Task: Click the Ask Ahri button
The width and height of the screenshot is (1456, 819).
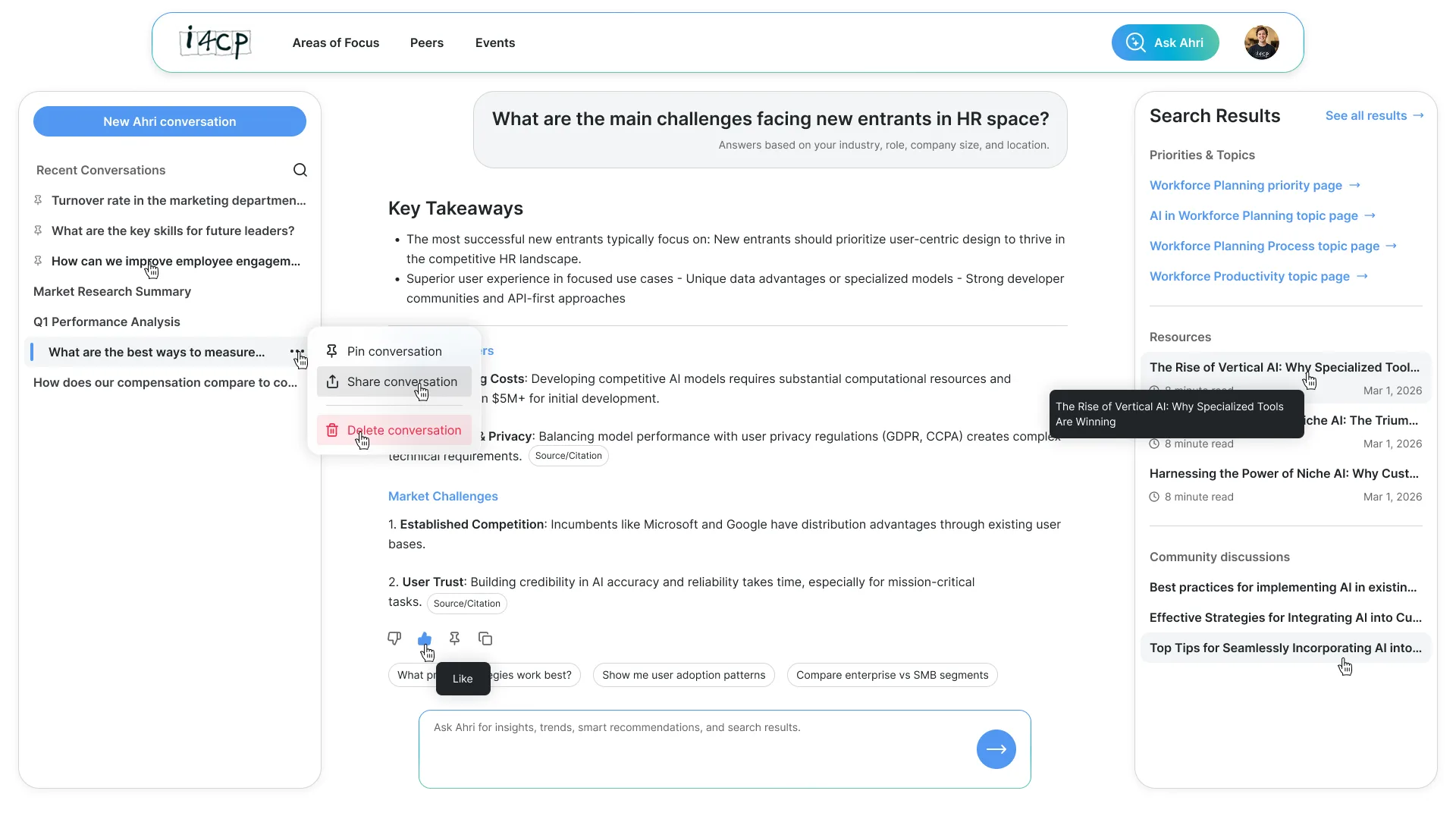Action: (1165, 42)
